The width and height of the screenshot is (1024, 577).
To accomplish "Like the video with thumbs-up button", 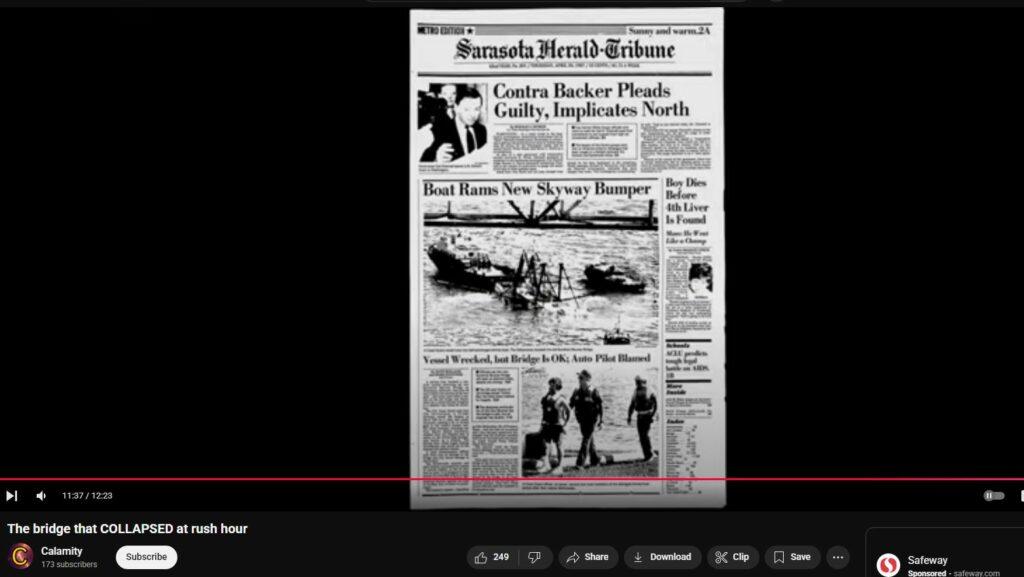I will pyautogui.click(x=493, y=557).
